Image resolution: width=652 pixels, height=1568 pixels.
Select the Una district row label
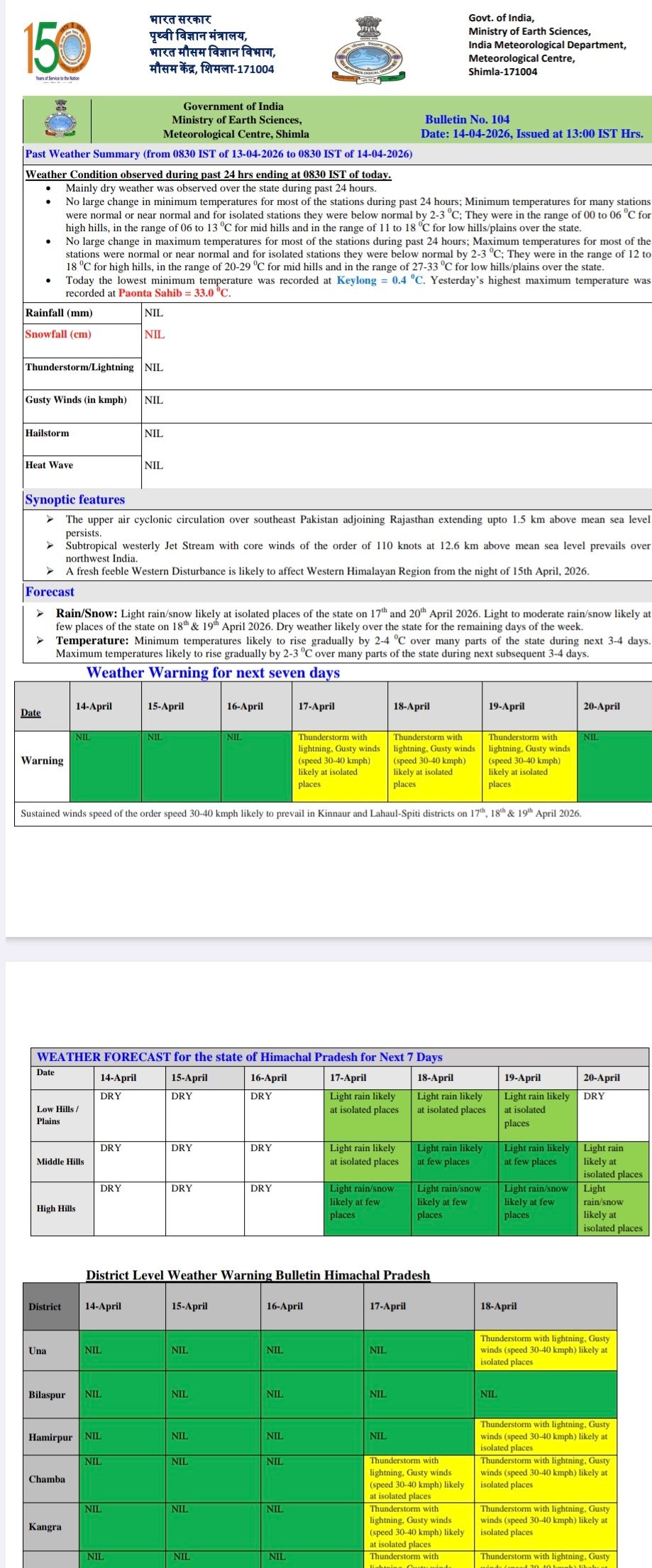click(38, 1351)
